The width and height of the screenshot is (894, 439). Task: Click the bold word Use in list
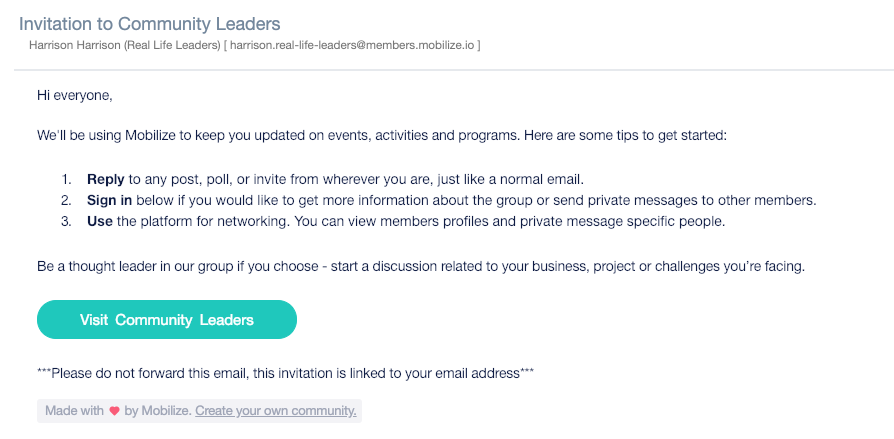click(100, 222)
